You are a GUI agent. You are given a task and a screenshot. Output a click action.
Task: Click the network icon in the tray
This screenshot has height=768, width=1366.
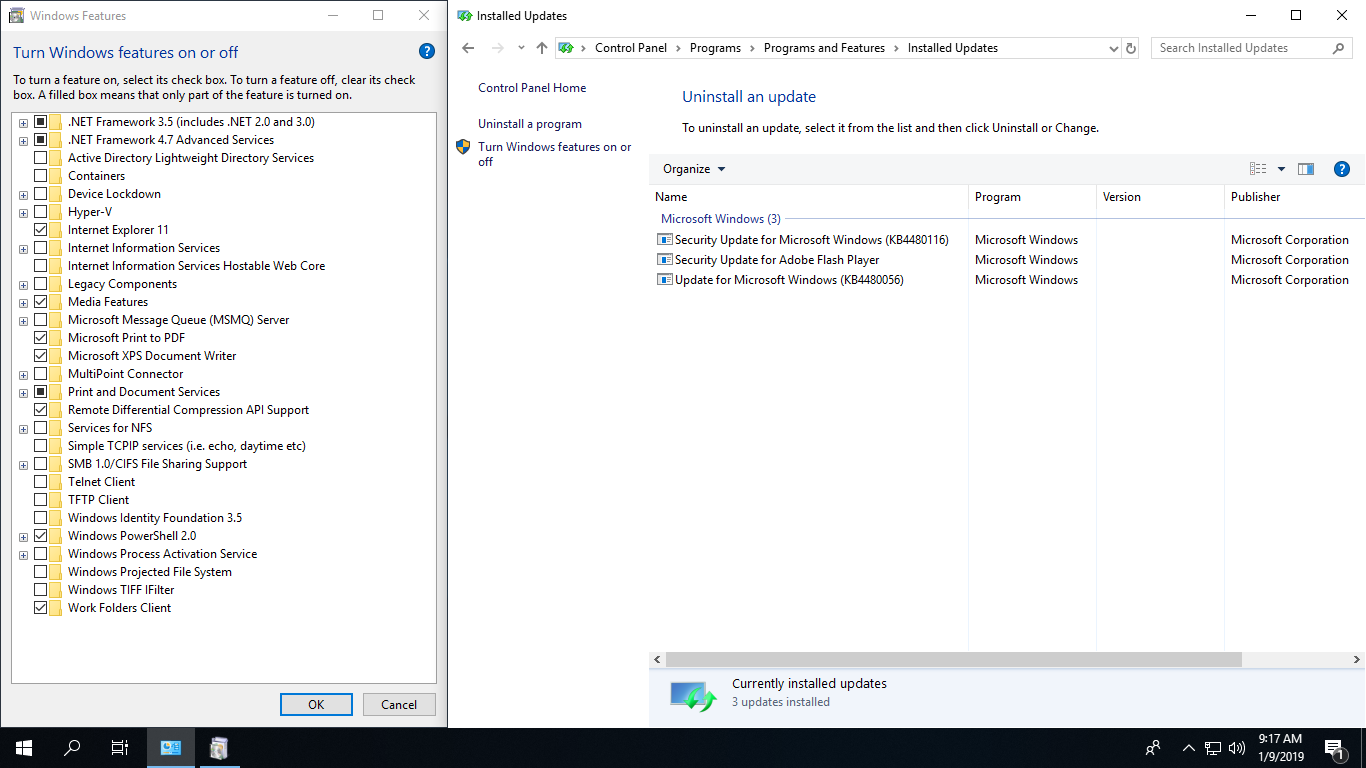[x=1213, y=748]
